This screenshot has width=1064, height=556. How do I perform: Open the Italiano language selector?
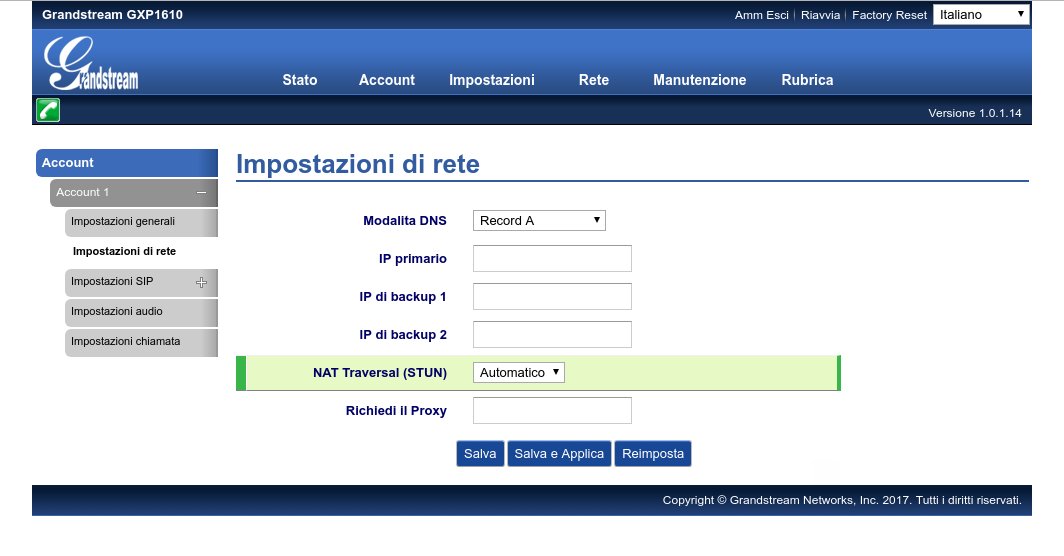(x=981, y=14)
